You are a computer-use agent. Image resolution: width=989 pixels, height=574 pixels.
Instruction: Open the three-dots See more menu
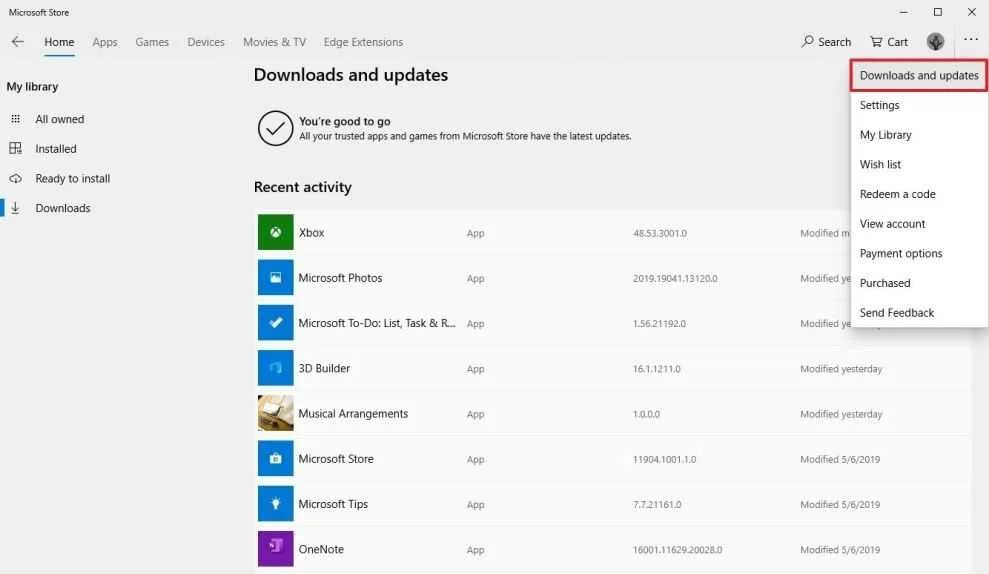tap(971, 40)
